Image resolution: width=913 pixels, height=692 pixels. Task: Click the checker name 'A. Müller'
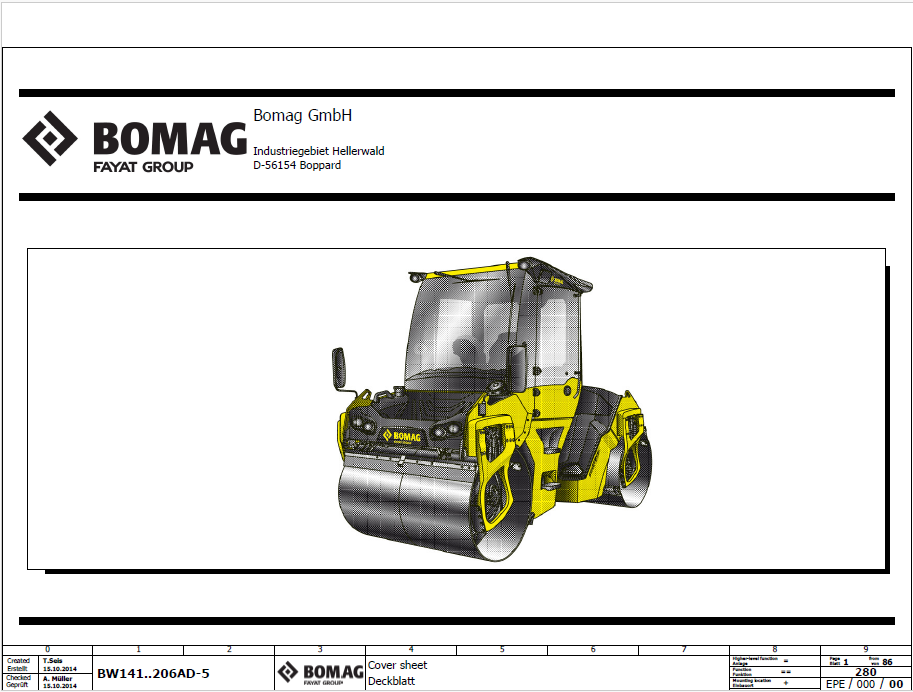(57, 679)
